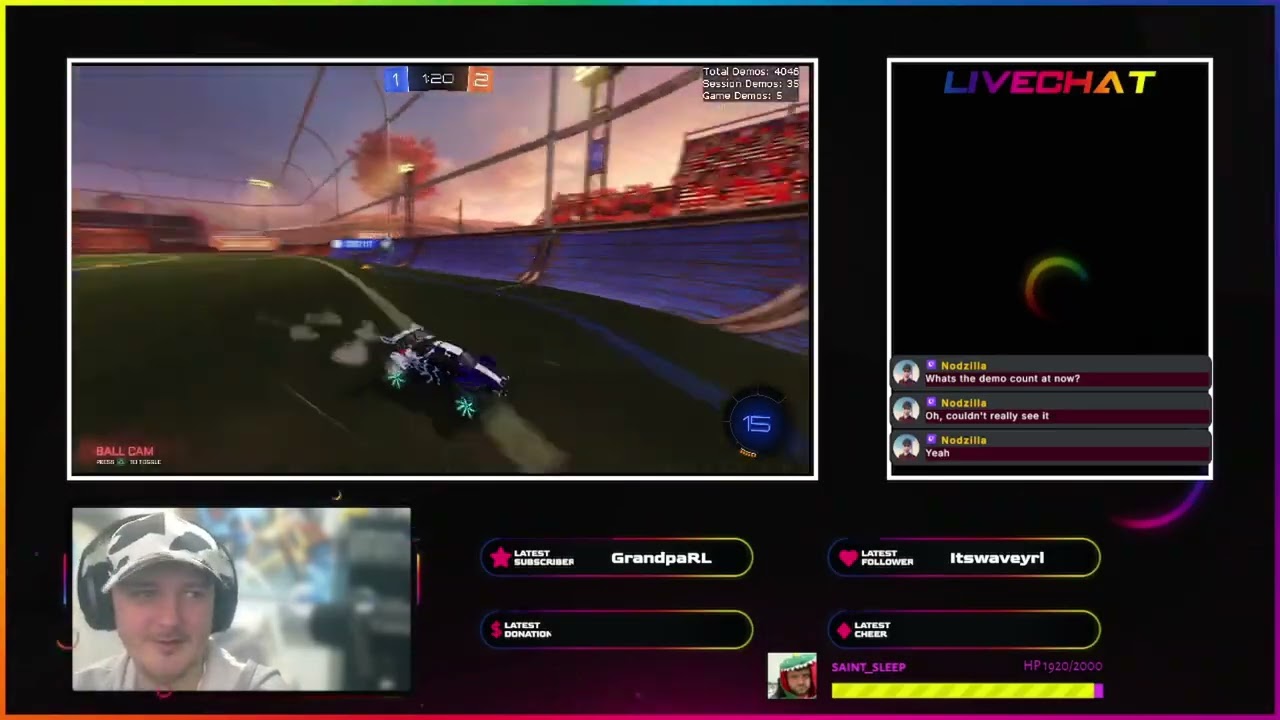Click the blue team score 1
The width and height of the screenshot is (1280, 720).
(x=395, y=79)
